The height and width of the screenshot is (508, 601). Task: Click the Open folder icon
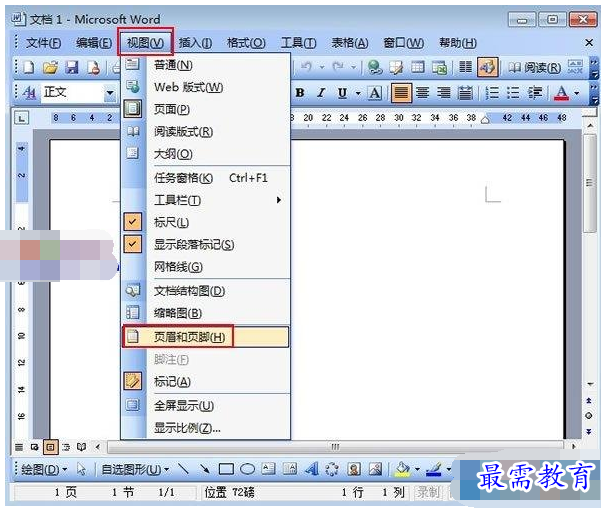pos(50,67)
